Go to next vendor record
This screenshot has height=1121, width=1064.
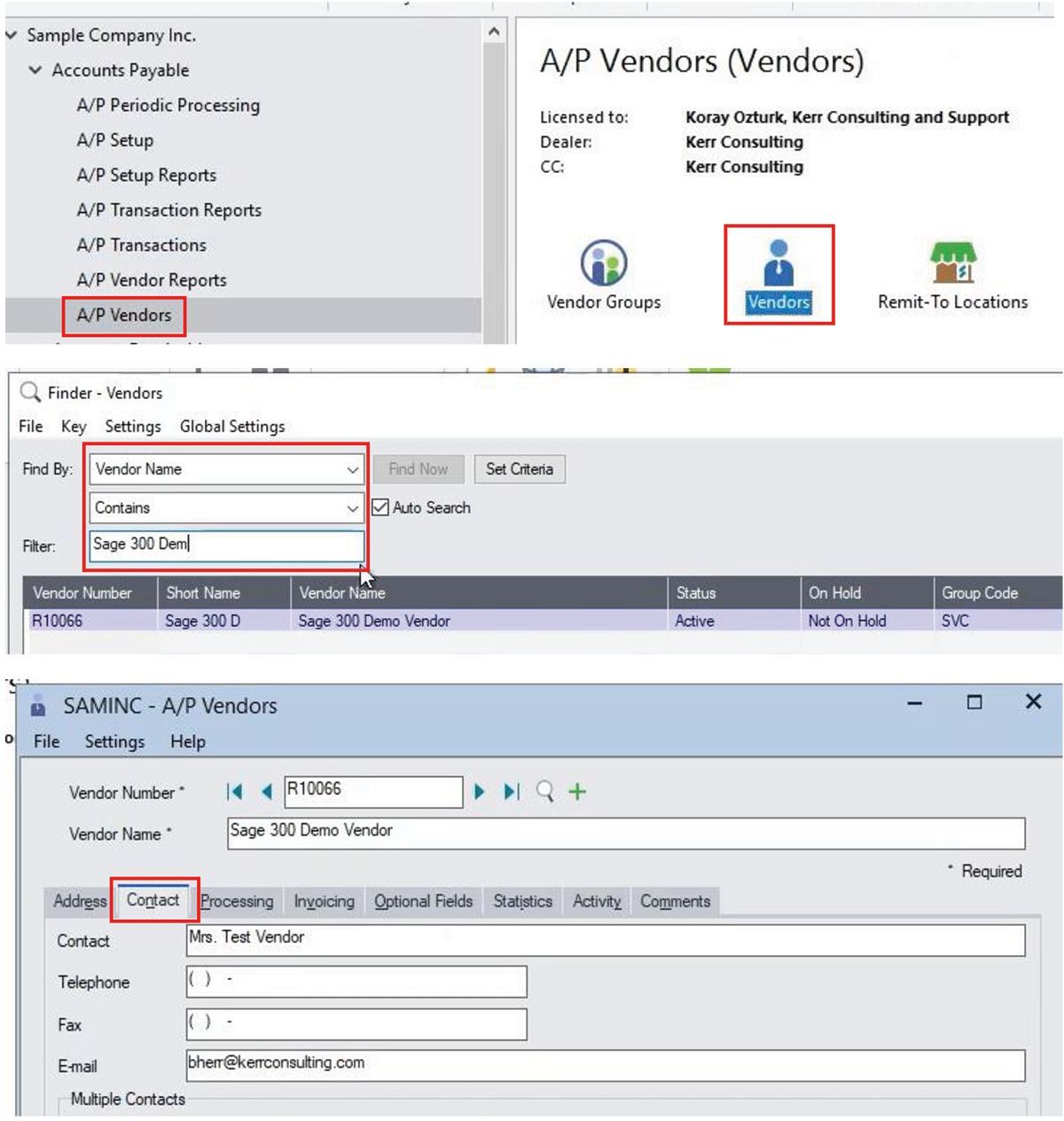[480, 791]
